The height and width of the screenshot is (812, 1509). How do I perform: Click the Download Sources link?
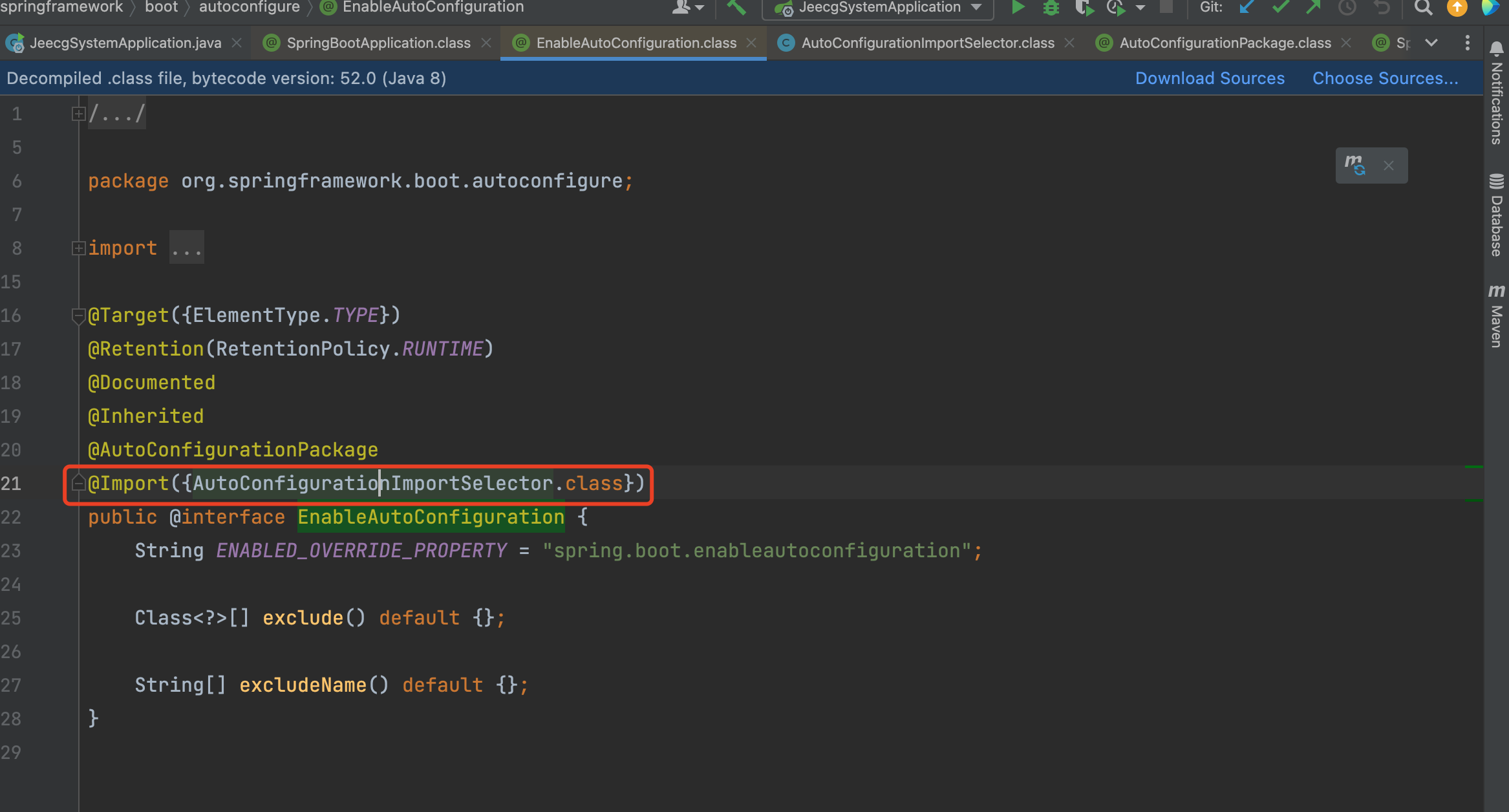[x=1210, y=78]
